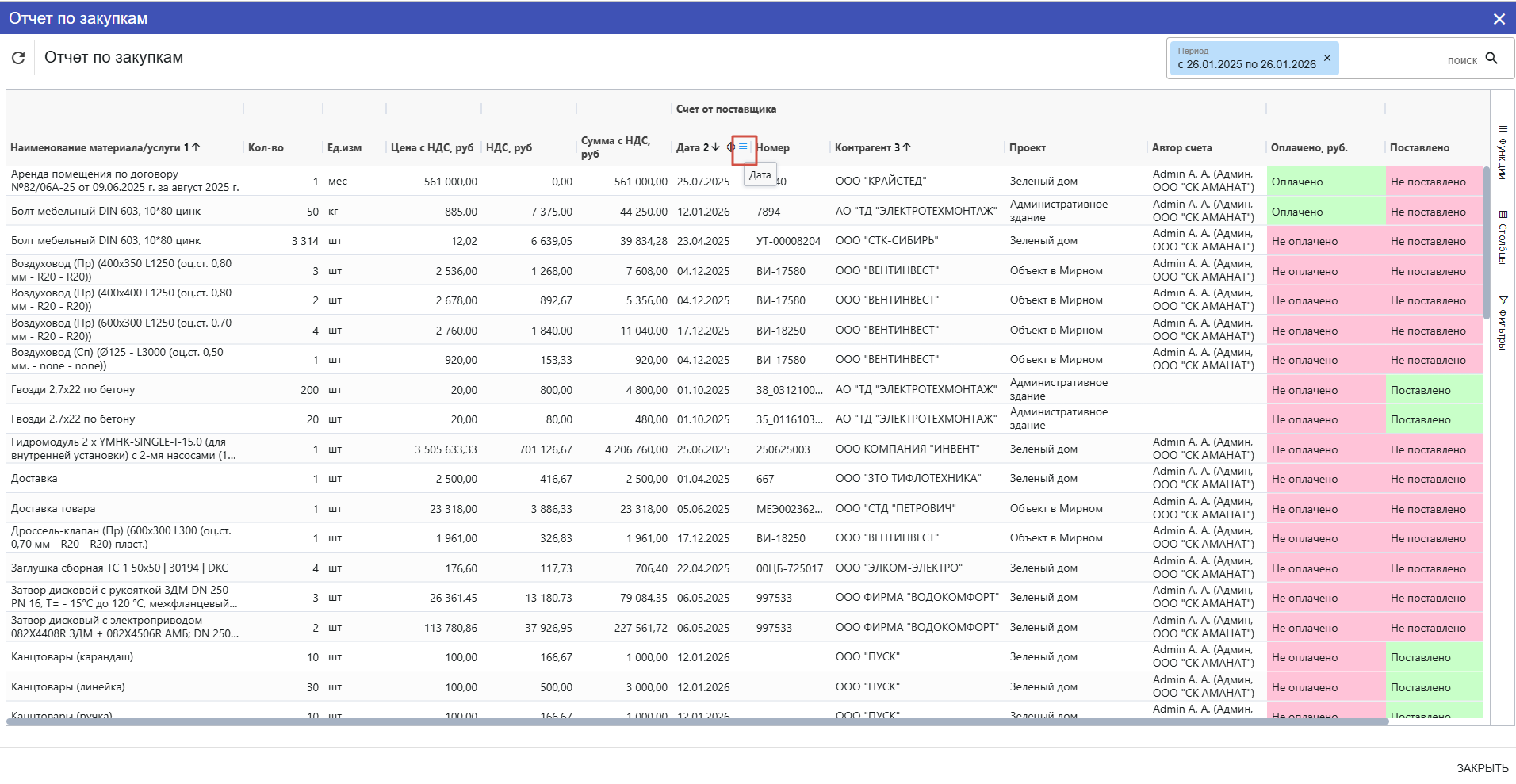This screenshot has width=1516, height=784.
Task: Remove the Период filter chip
Action: point(1327,58)
